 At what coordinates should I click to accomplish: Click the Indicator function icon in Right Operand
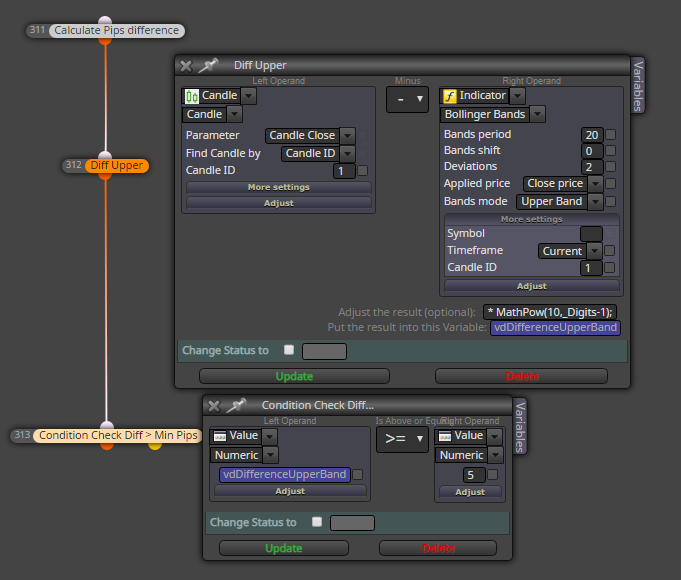[450, 96]
